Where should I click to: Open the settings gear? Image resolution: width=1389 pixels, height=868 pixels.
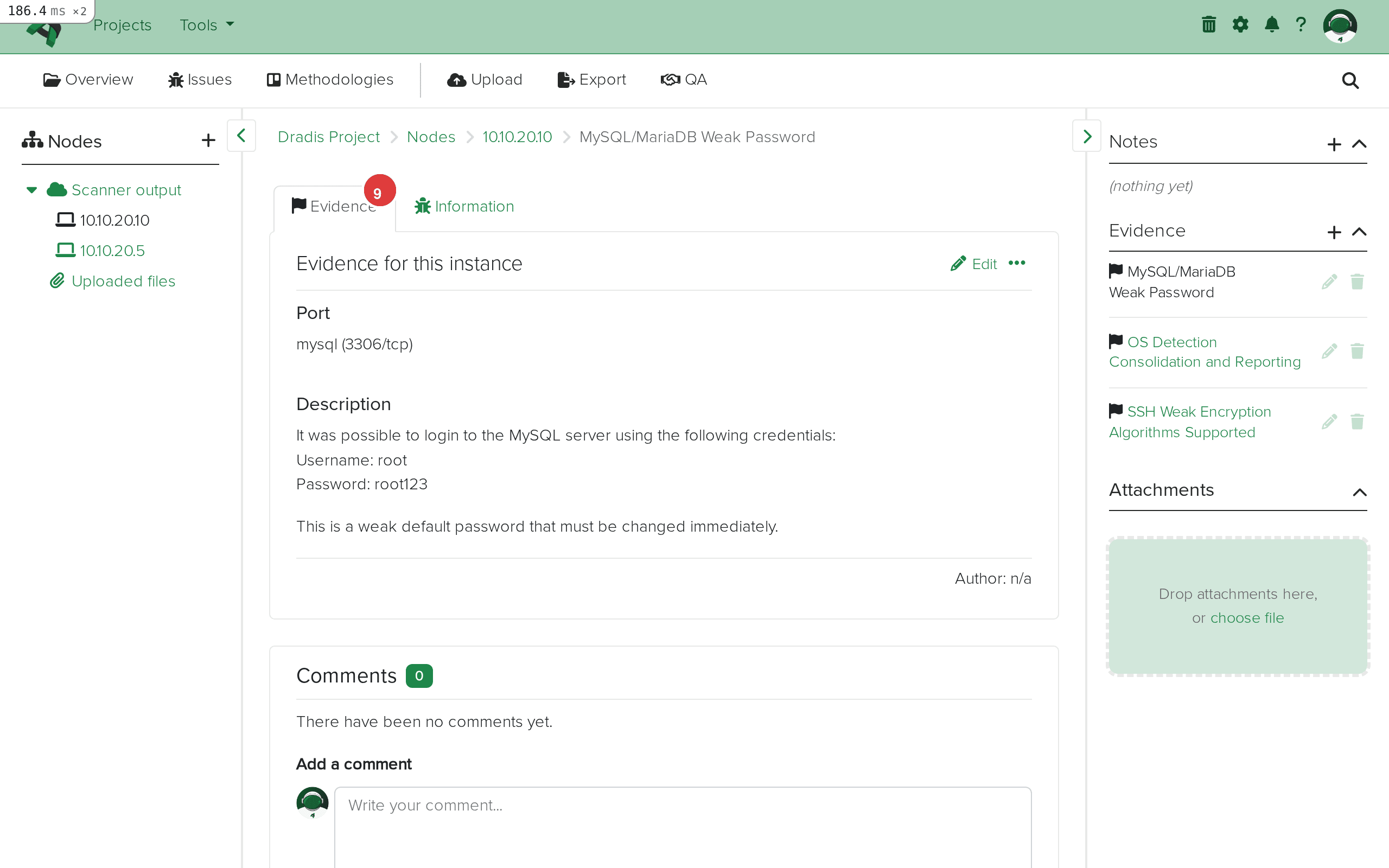(1240, 24)
